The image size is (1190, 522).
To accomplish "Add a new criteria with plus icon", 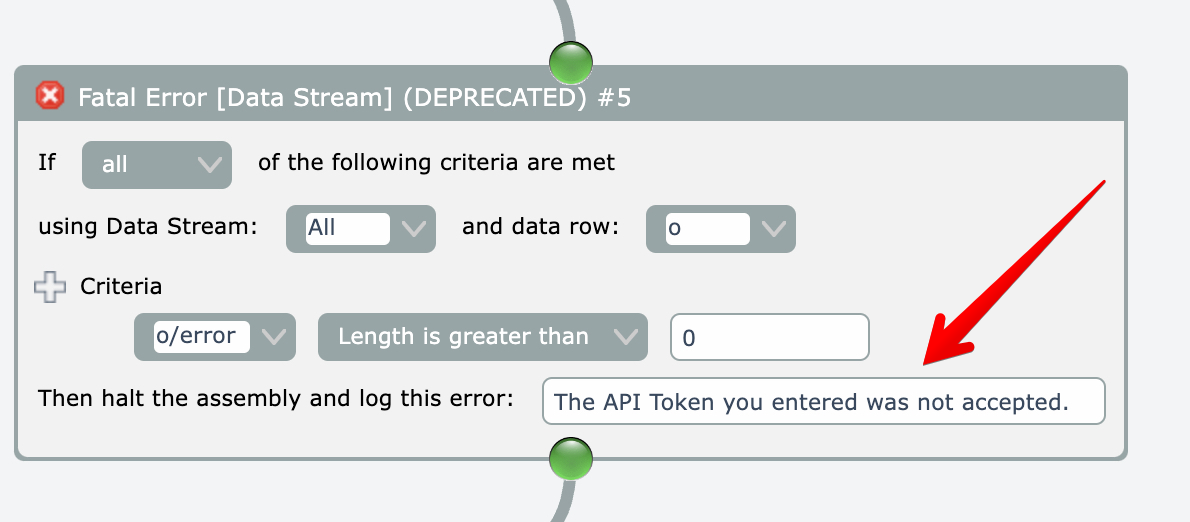I will point(49,287).
